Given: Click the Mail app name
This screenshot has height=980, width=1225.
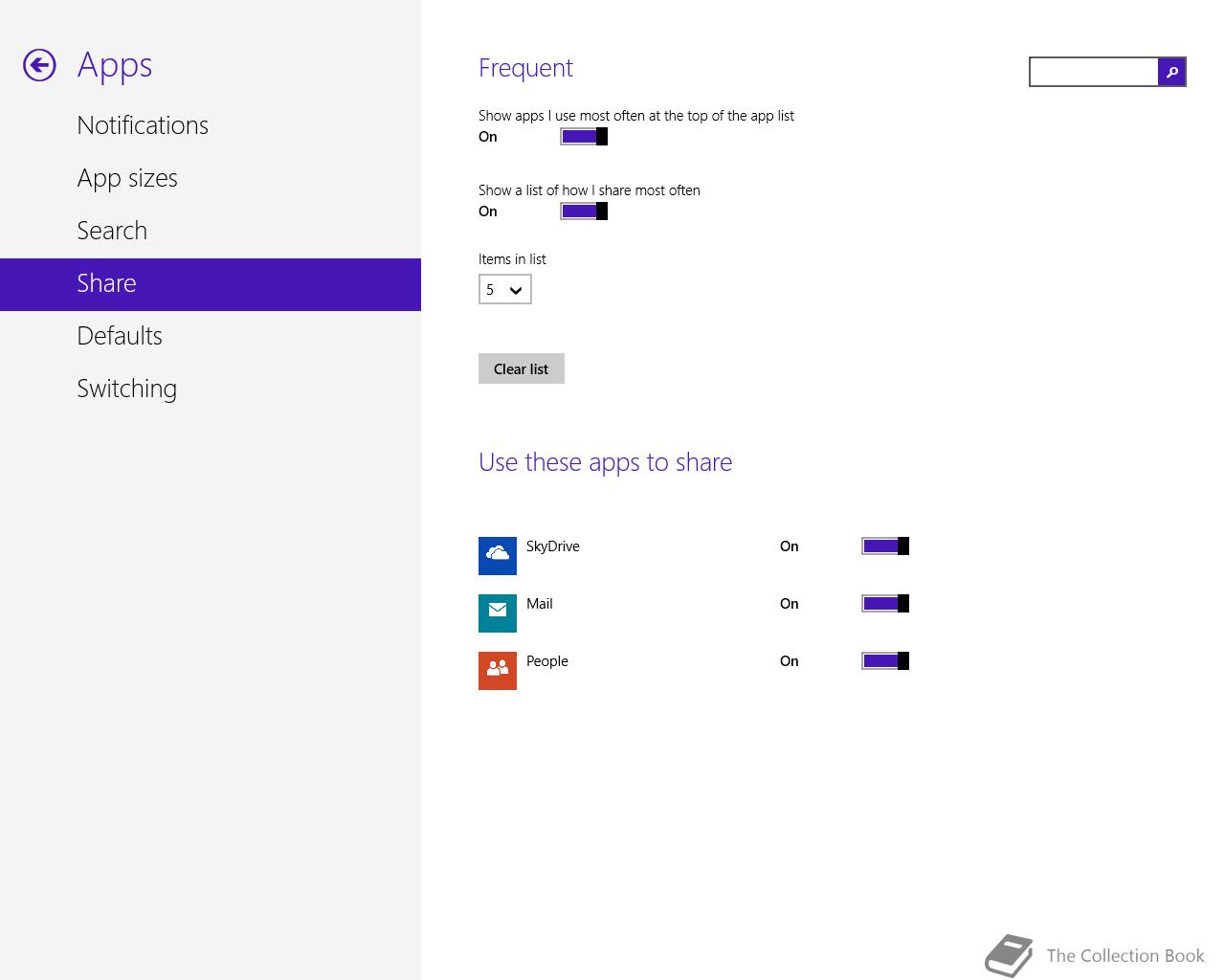Looking at the screenshot, I should 540,604.
